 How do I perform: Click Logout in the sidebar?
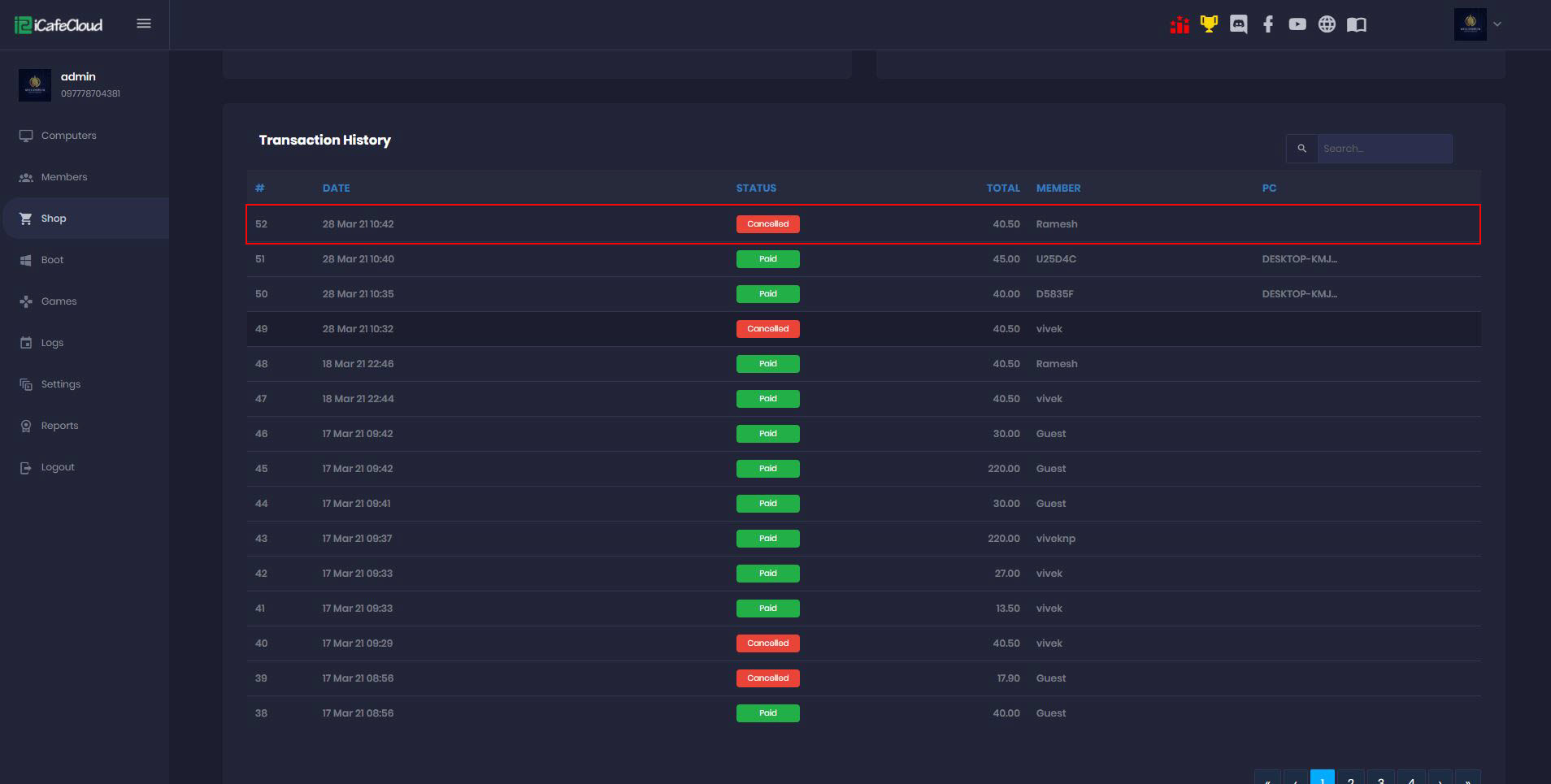[57, 467]
